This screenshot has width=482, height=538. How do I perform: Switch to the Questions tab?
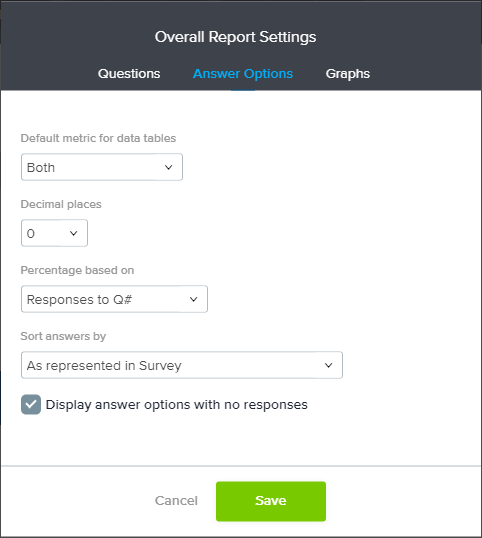click(x=129, y=74)
